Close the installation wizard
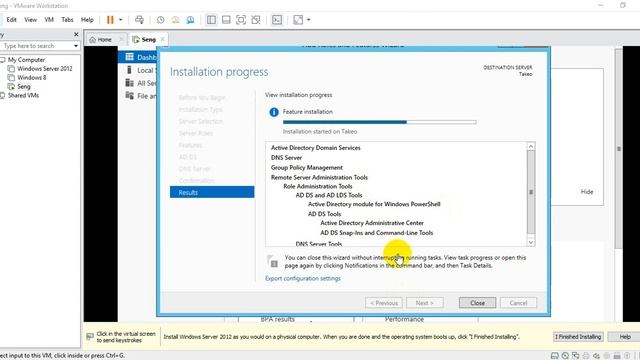Screen dimensions: 640x360 click(x=478, y=303)
